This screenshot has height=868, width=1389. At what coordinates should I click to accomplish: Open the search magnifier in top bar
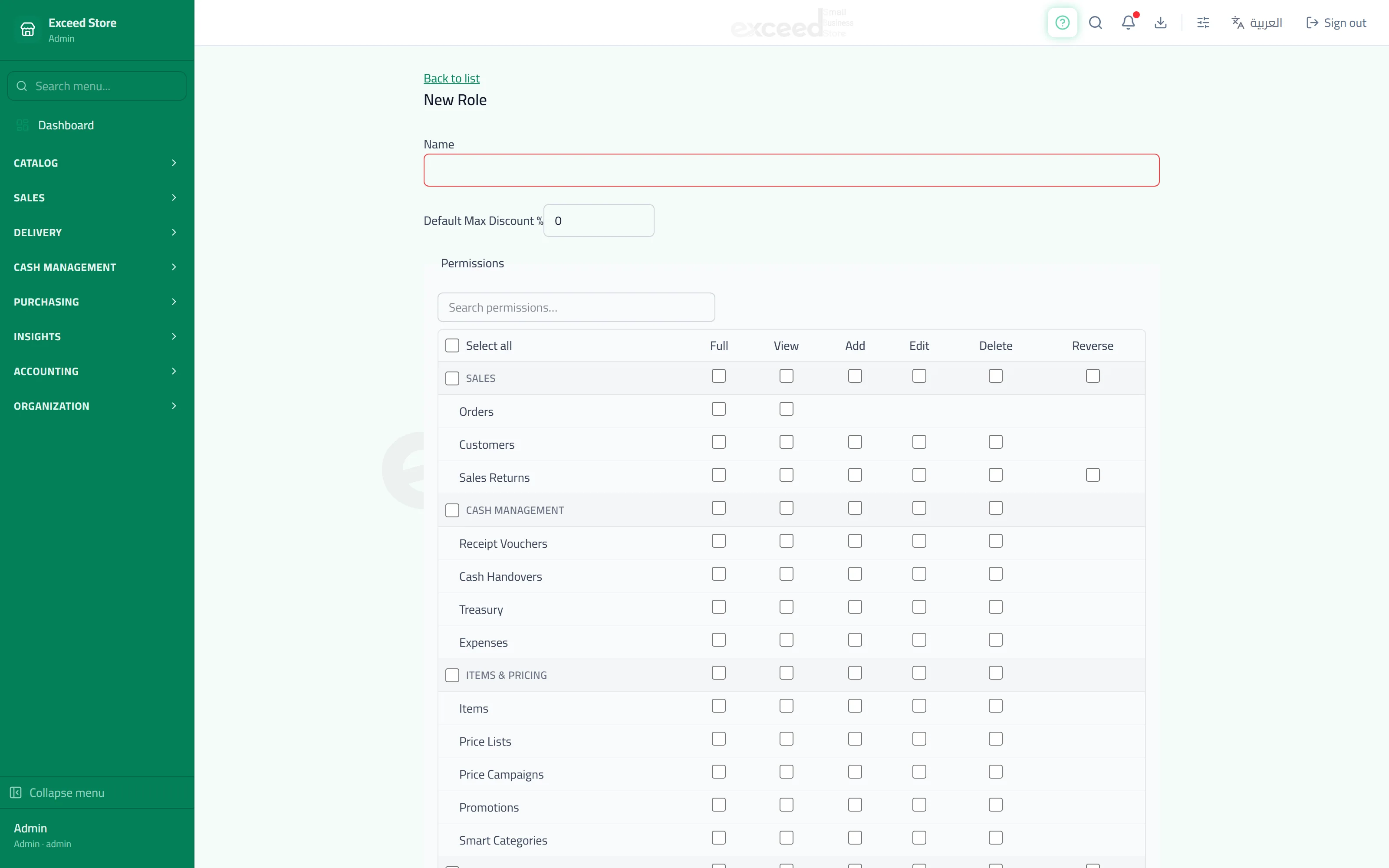point(1095,23)
